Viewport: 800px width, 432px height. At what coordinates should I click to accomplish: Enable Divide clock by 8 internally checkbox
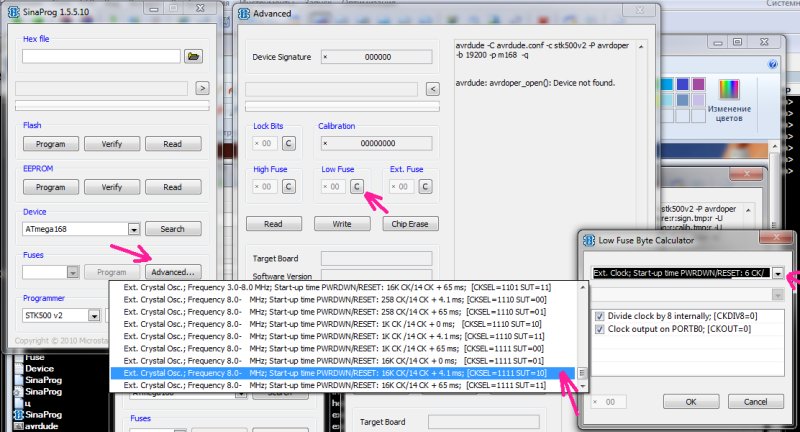coord(599,316)
